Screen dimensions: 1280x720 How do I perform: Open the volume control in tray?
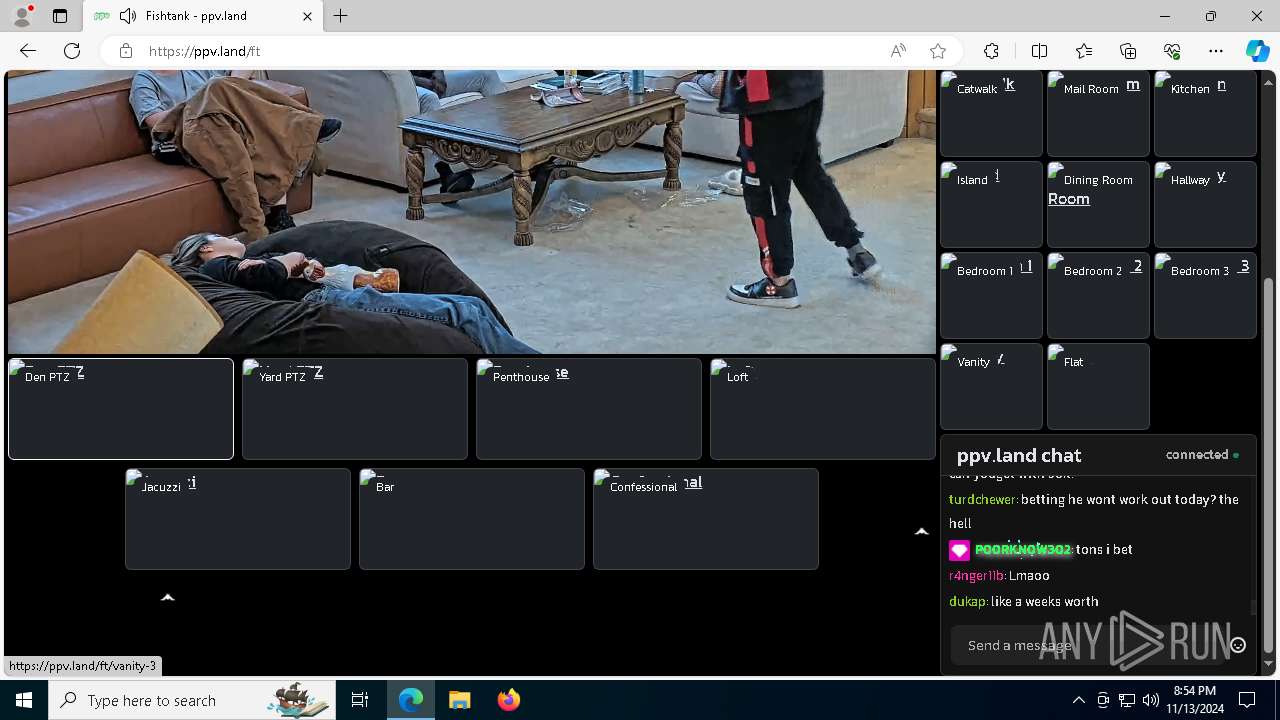pyautogui.click(x=1150, y=700)
